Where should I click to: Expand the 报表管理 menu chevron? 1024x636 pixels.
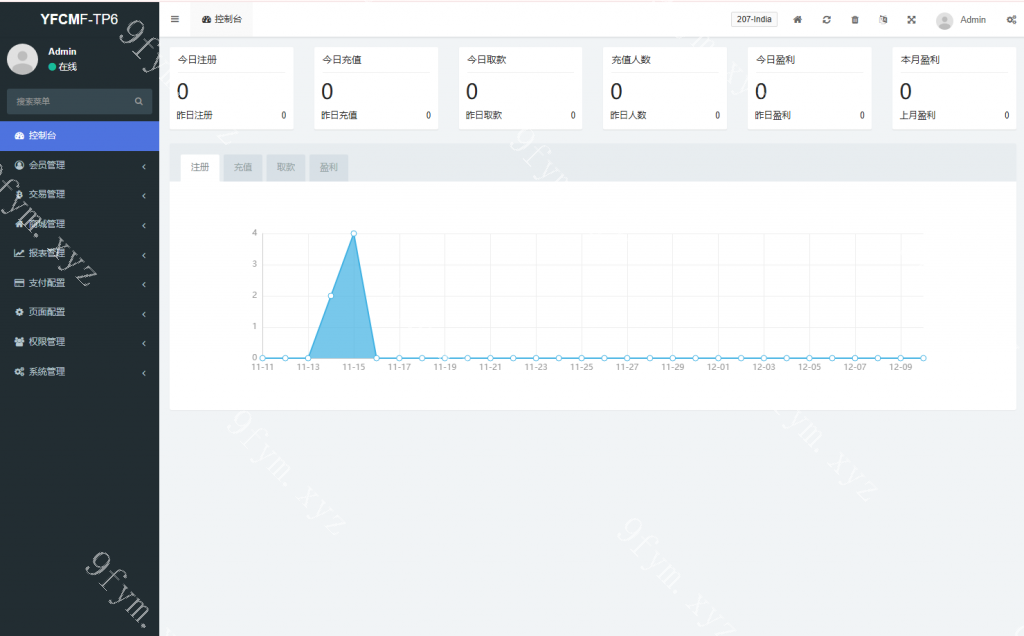[144, 255]
